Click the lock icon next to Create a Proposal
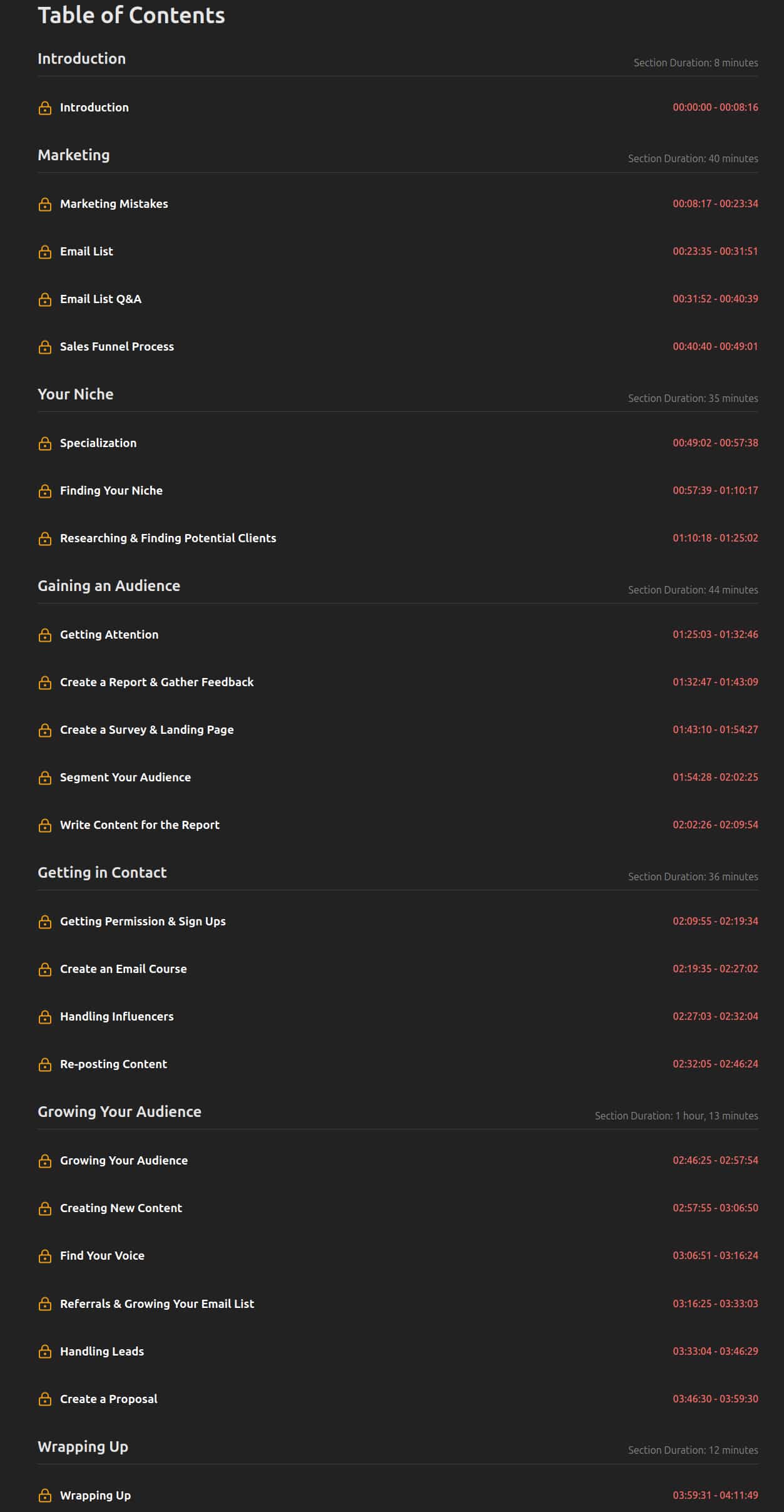This screenshot has height=1512, width=784. 45,1399
